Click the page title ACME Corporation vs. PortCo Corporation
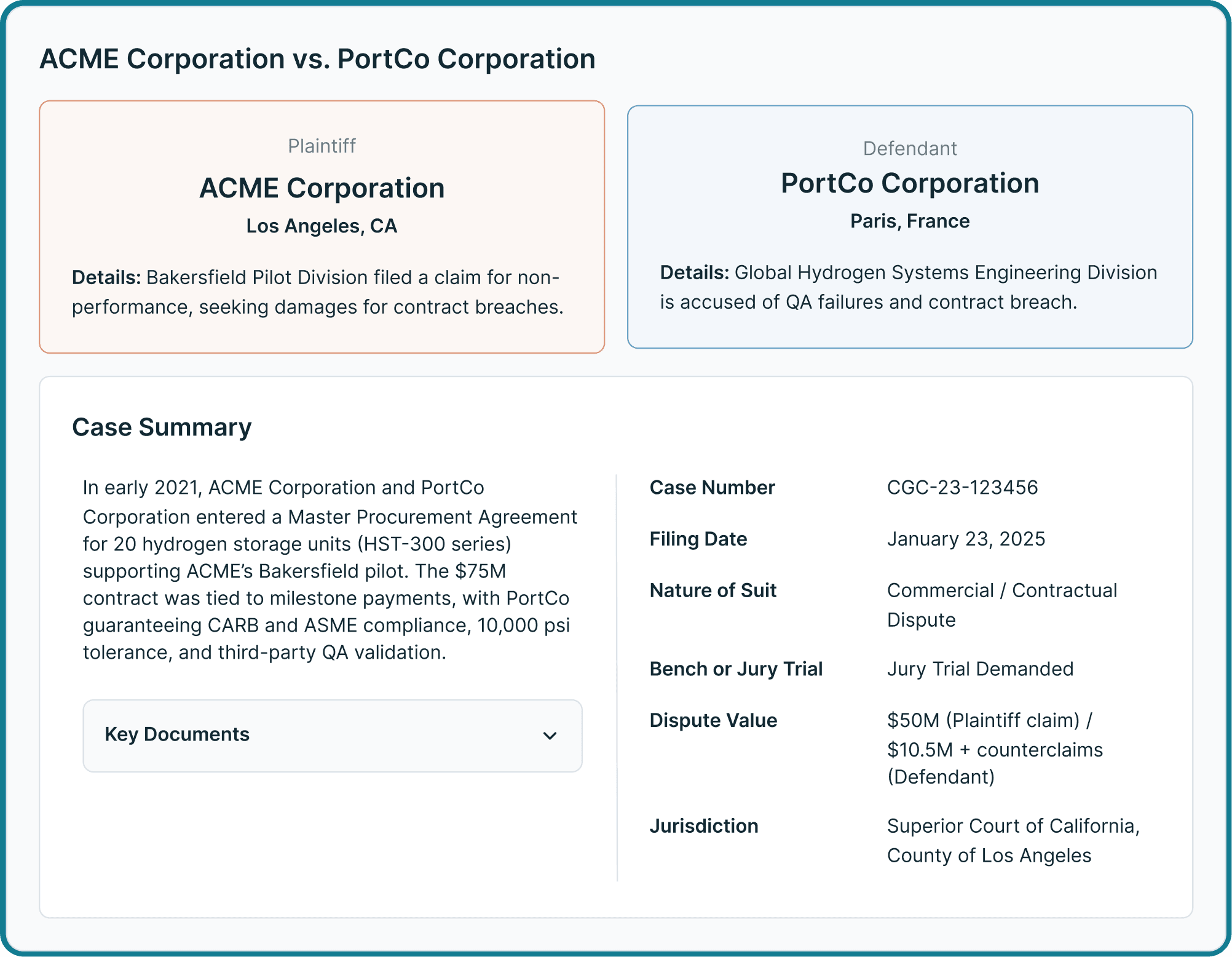Screen dimensions: 1232x957 click(317, 59)
